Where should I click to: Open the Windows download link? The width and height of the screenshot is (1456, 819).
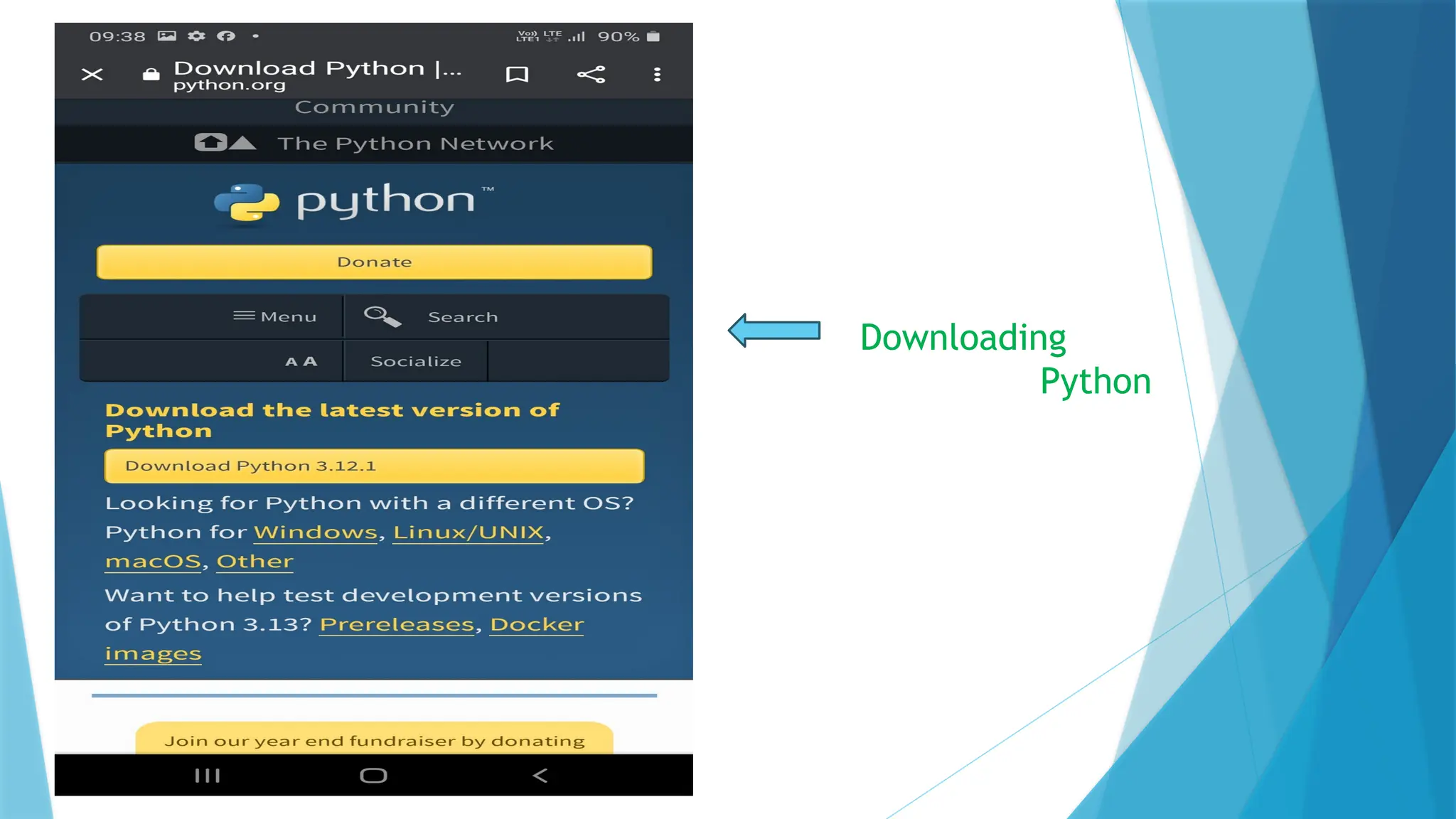(x=315, y=532)
